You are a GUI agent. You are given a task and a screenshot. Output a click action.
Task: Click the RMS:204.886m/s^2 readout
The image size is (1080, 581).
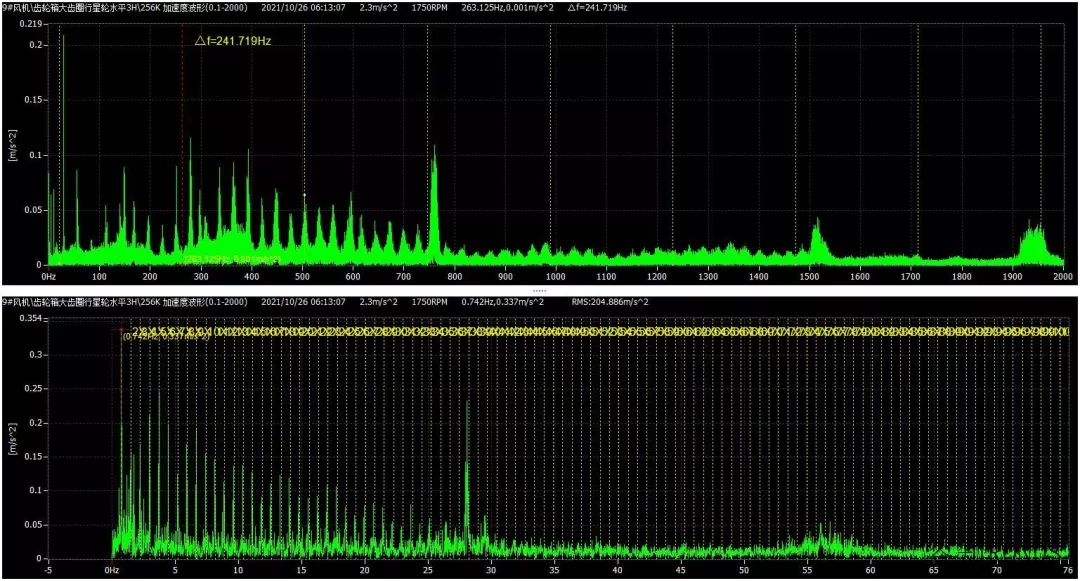point(595,301)
